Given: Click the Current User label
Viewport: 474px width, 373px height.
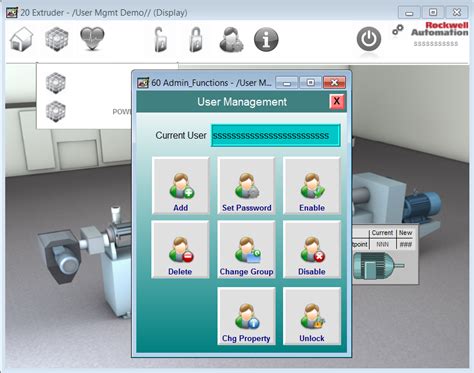Looking at the screenshot, I should tap(181, 135).
